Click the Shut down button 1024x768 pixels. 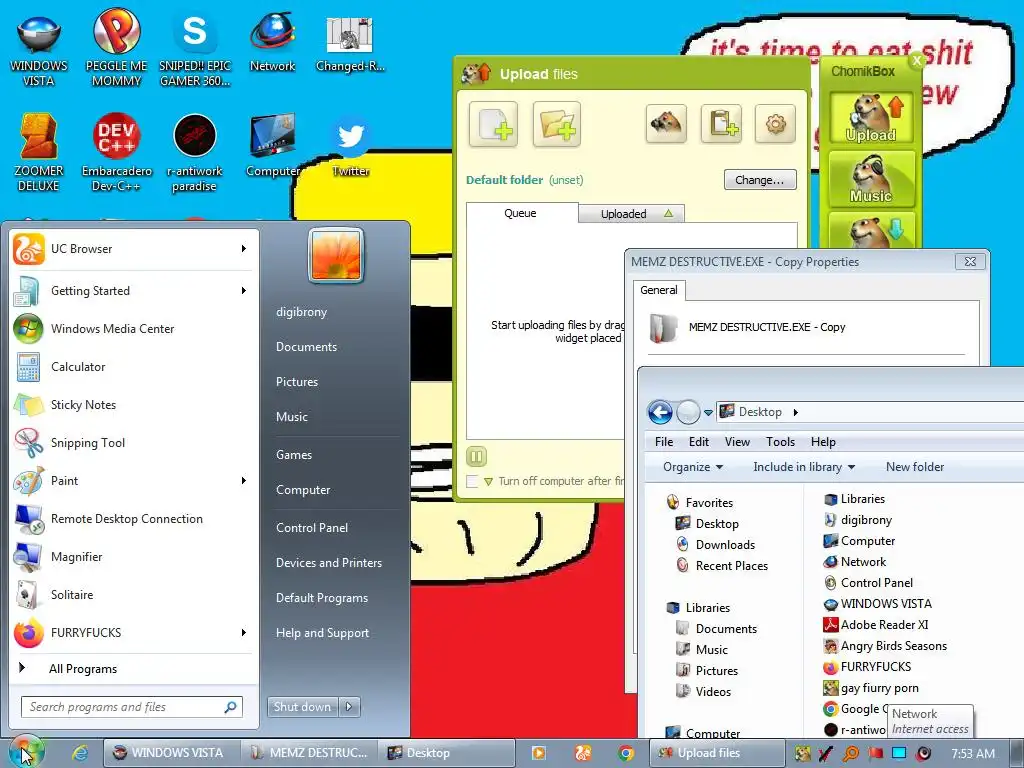click(x=302, y=707)
